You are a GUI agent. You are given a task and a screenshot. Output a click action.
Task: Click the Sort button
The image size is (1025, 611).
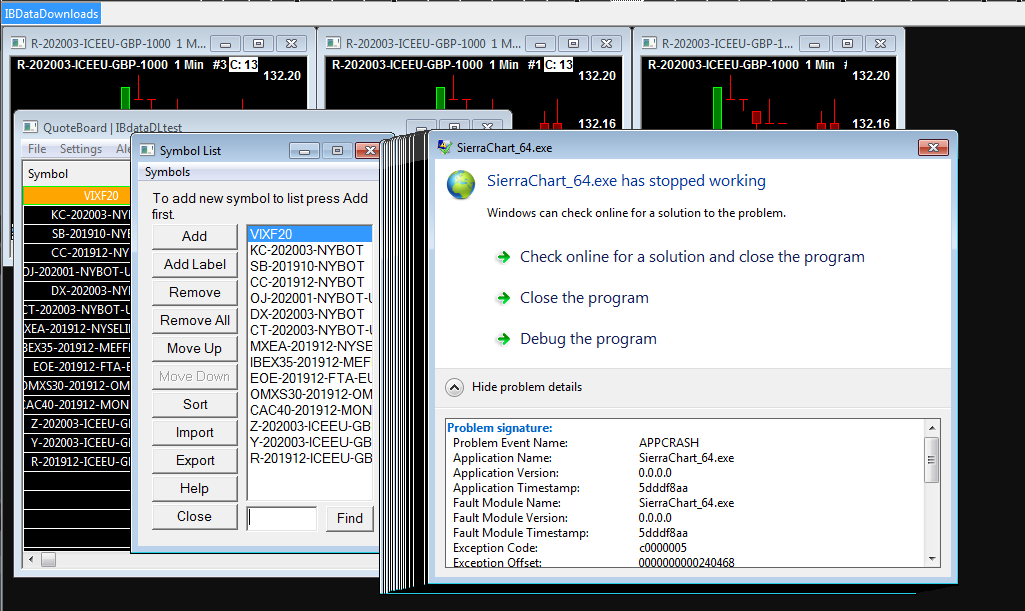[194, 405]
